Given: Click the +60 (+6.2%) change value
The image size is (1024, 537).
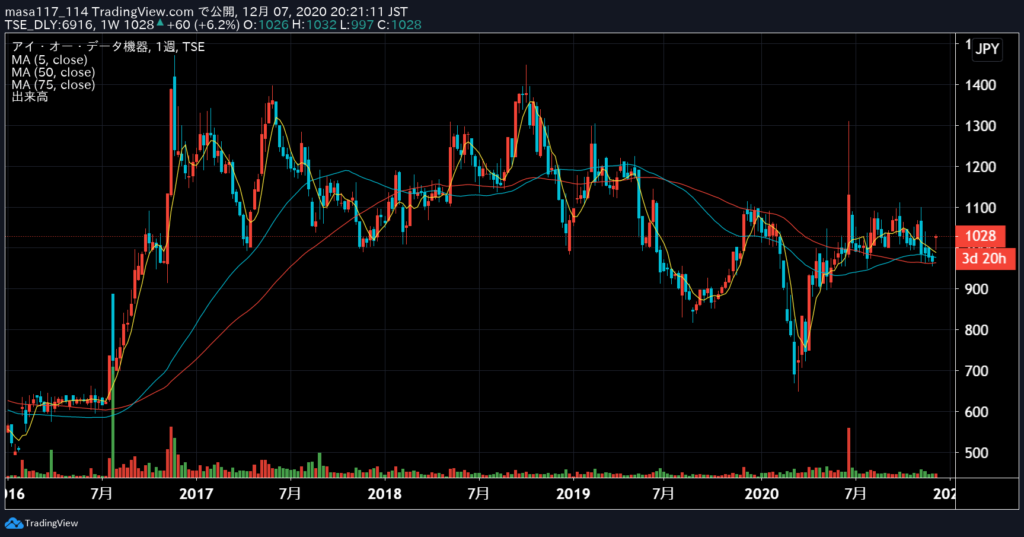Looking at the screenshot, I should coord(202,25).
